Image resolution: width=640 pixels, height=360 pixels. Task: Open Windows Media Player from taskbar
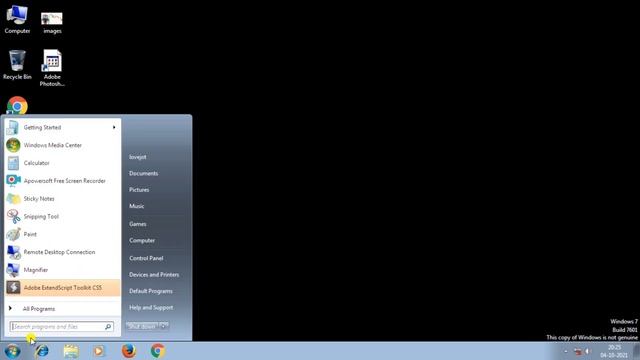pos(99,351)
